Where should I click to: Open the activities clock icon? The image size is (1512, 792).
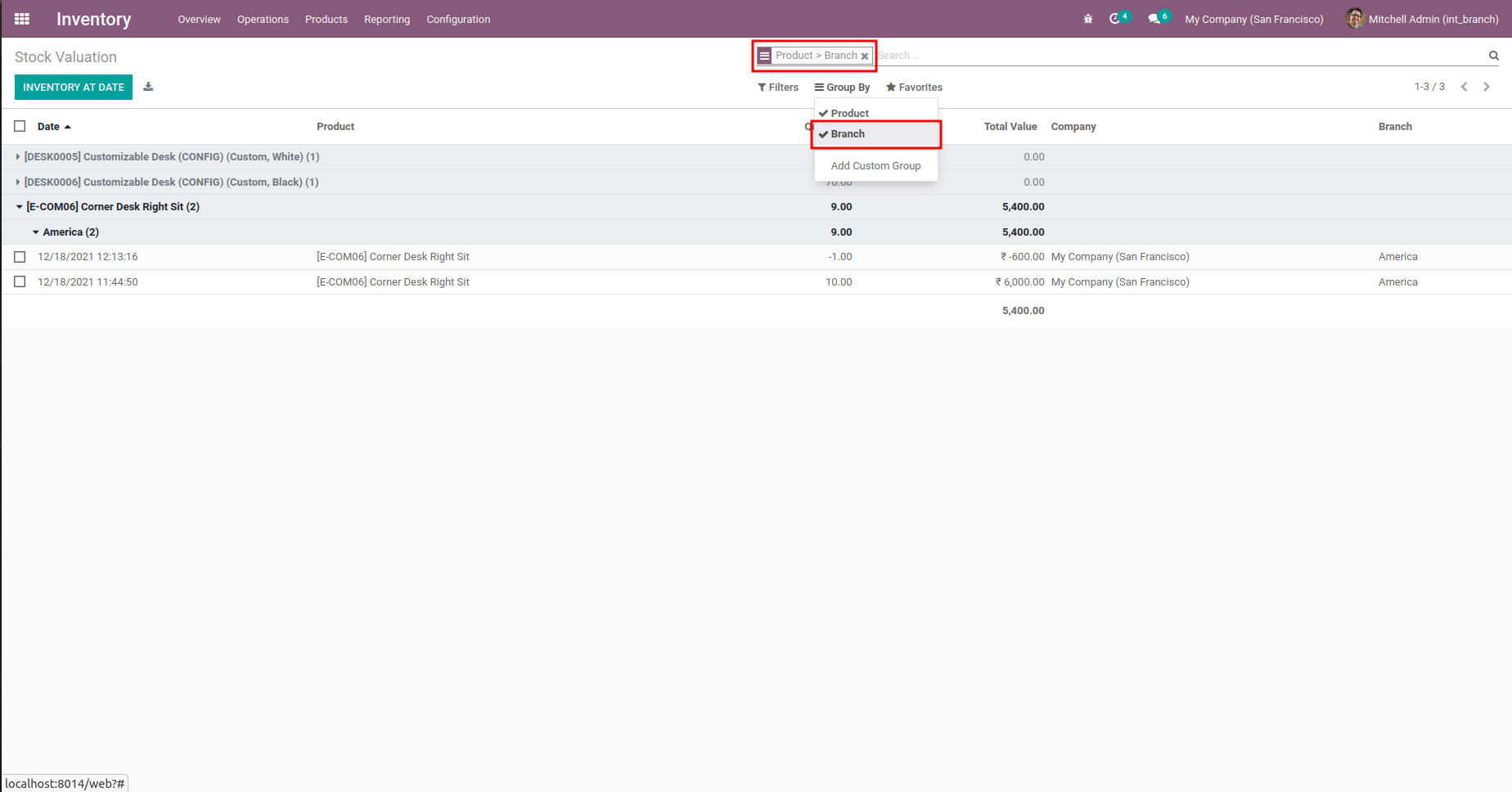pos(1114,19)
